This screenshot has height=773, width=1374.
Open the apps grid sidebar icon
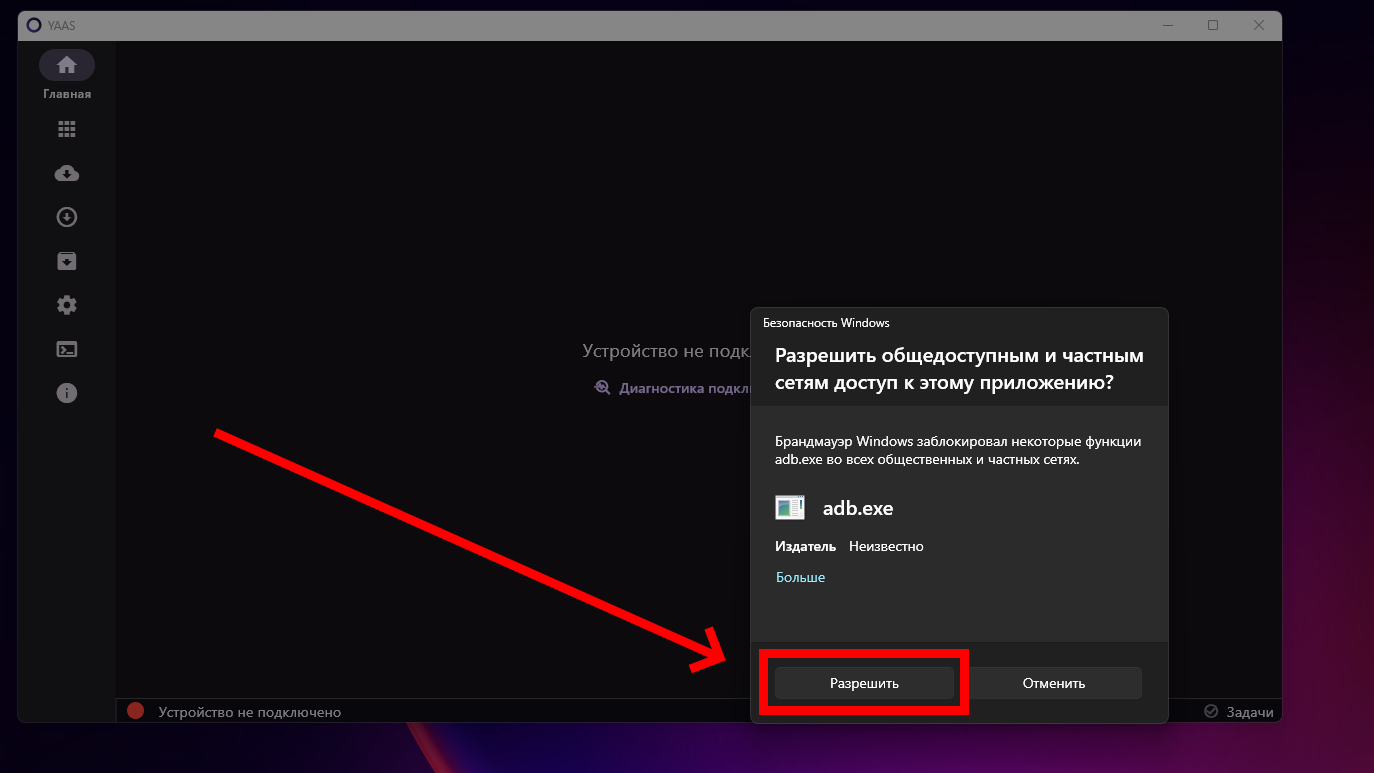67,129
